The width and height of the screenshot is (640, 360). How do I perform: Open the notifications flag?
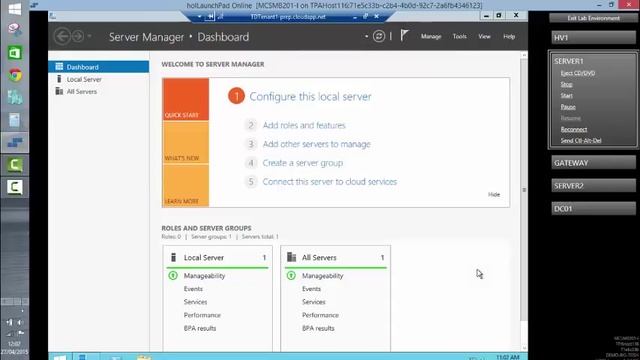point(404,36)
